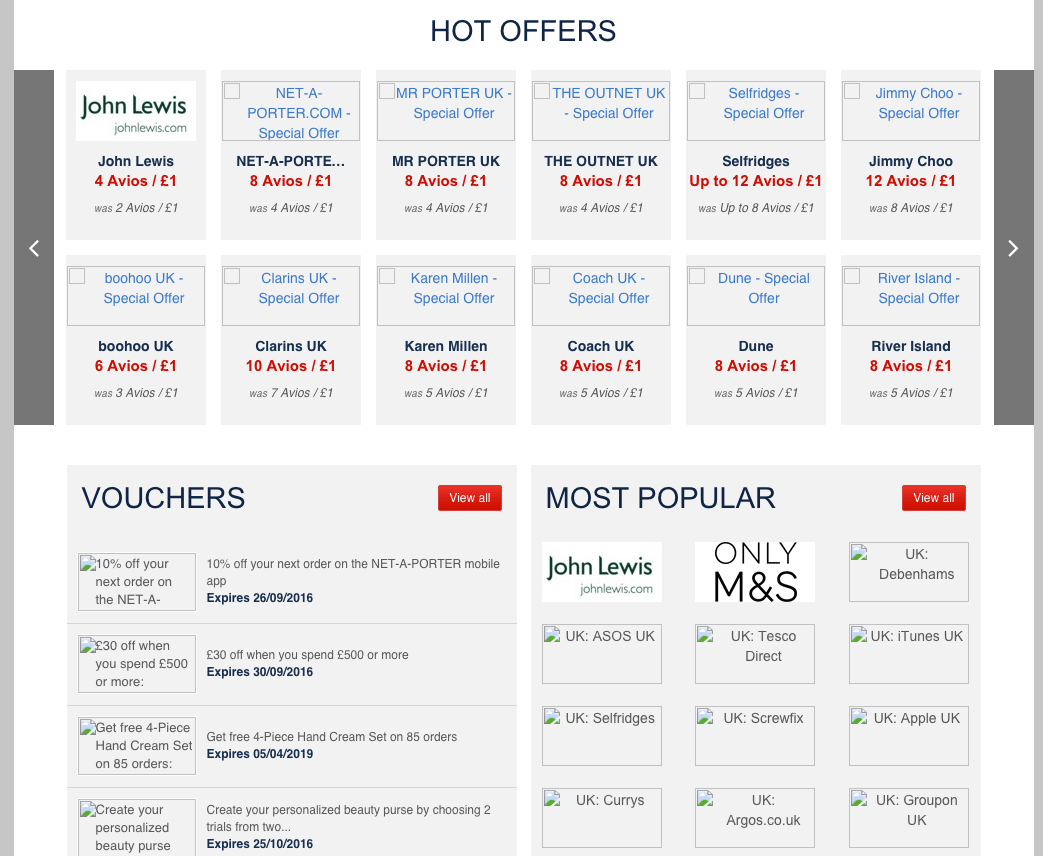Click MR PORTER UK retailer name
Image resolution: width=1043 pixels, height=856 pixels.
pos(446,161)
